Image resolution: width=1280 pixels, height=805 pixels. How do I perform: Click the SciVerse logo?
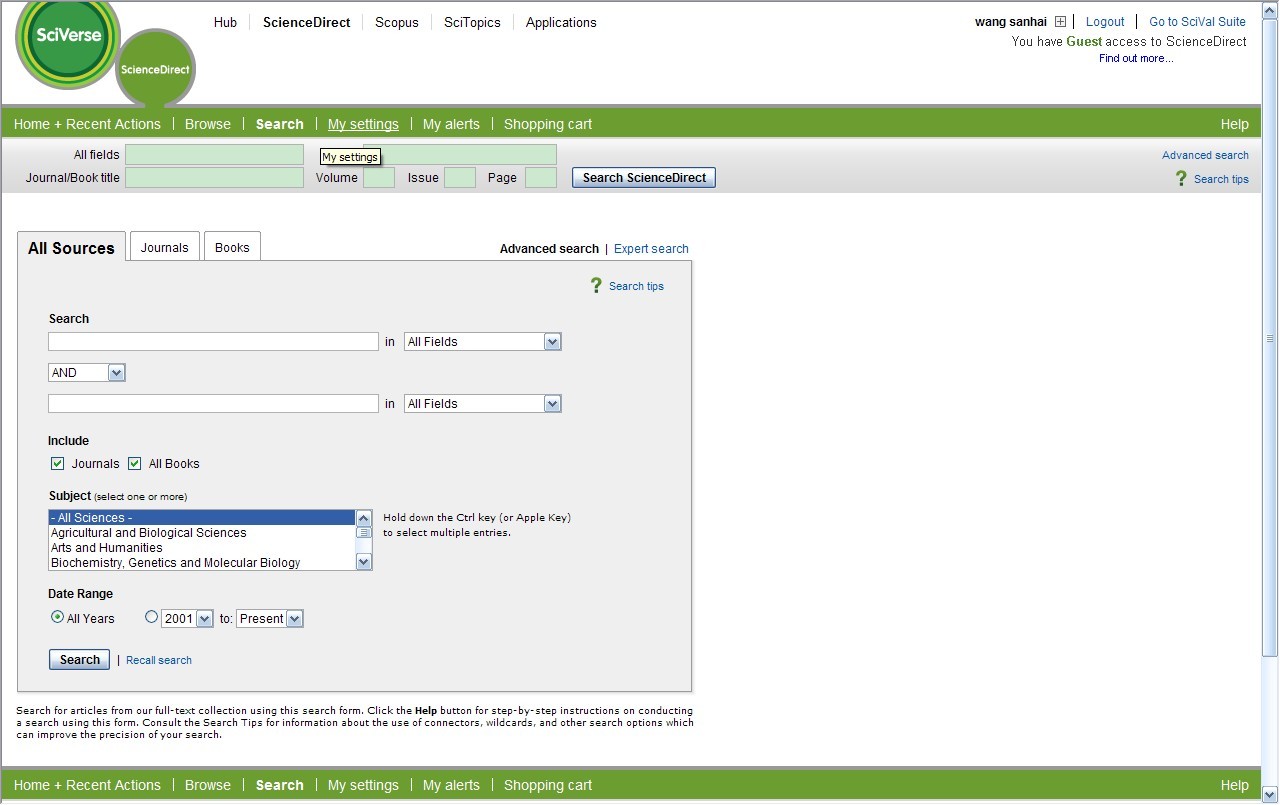point(67,45)
